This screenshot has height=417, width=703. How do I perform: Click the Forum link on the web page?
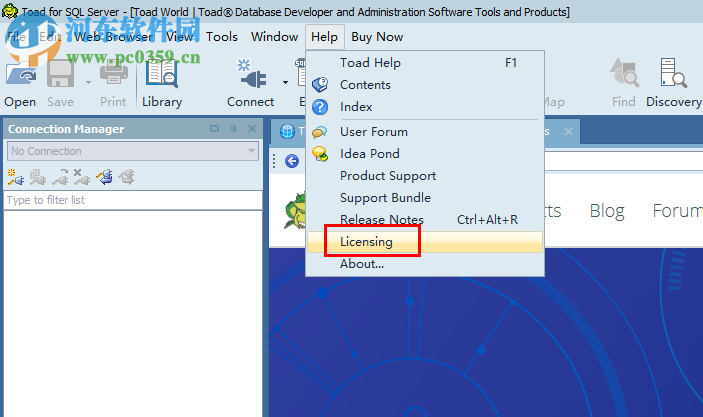point(677,211)
